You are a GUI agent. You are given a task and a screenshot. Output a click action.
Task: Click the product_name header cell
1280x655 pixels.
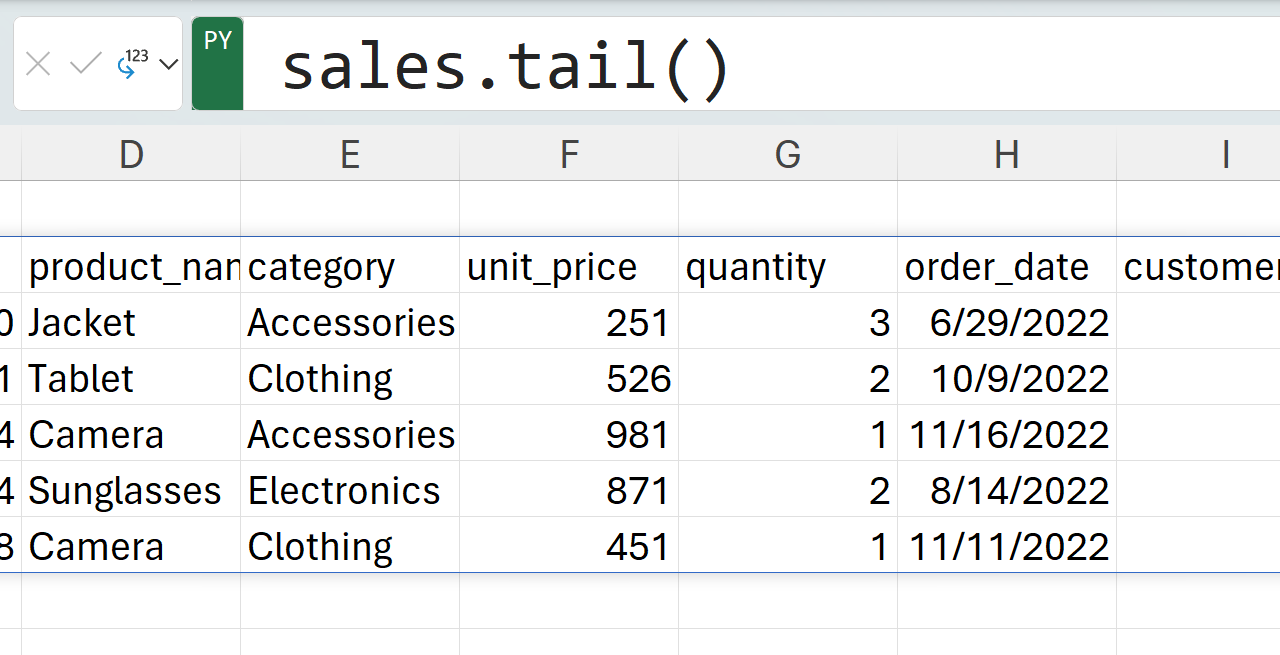(131, 267)
